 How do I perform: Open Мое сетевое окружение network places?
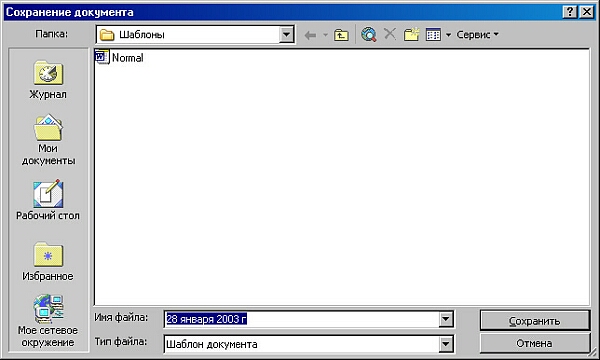pyautogui.click(x=48, y=321)
